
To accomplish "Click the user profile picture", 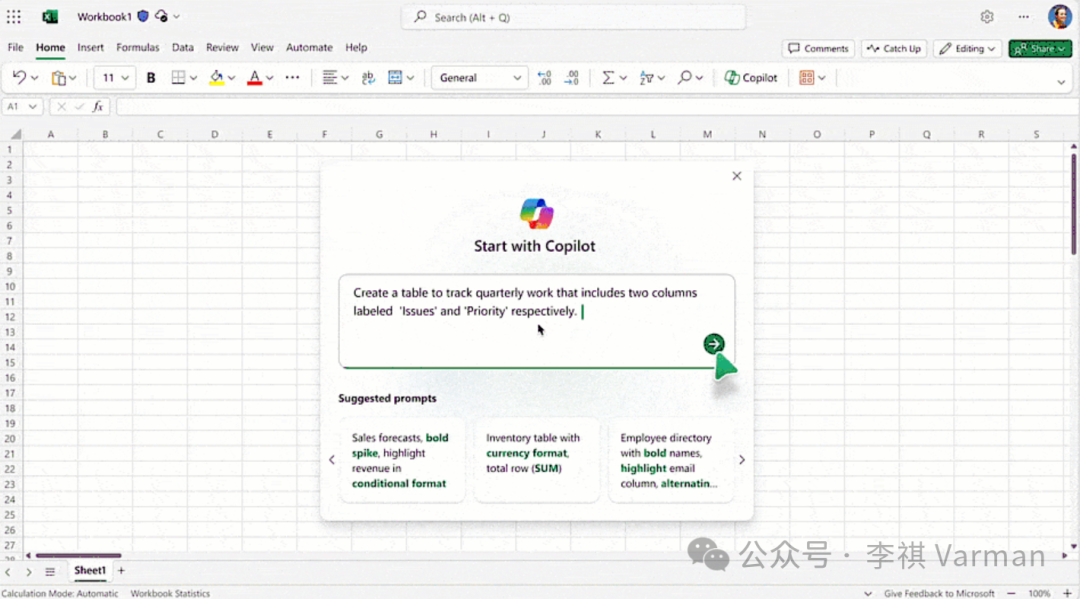I will coord(1059,16).
